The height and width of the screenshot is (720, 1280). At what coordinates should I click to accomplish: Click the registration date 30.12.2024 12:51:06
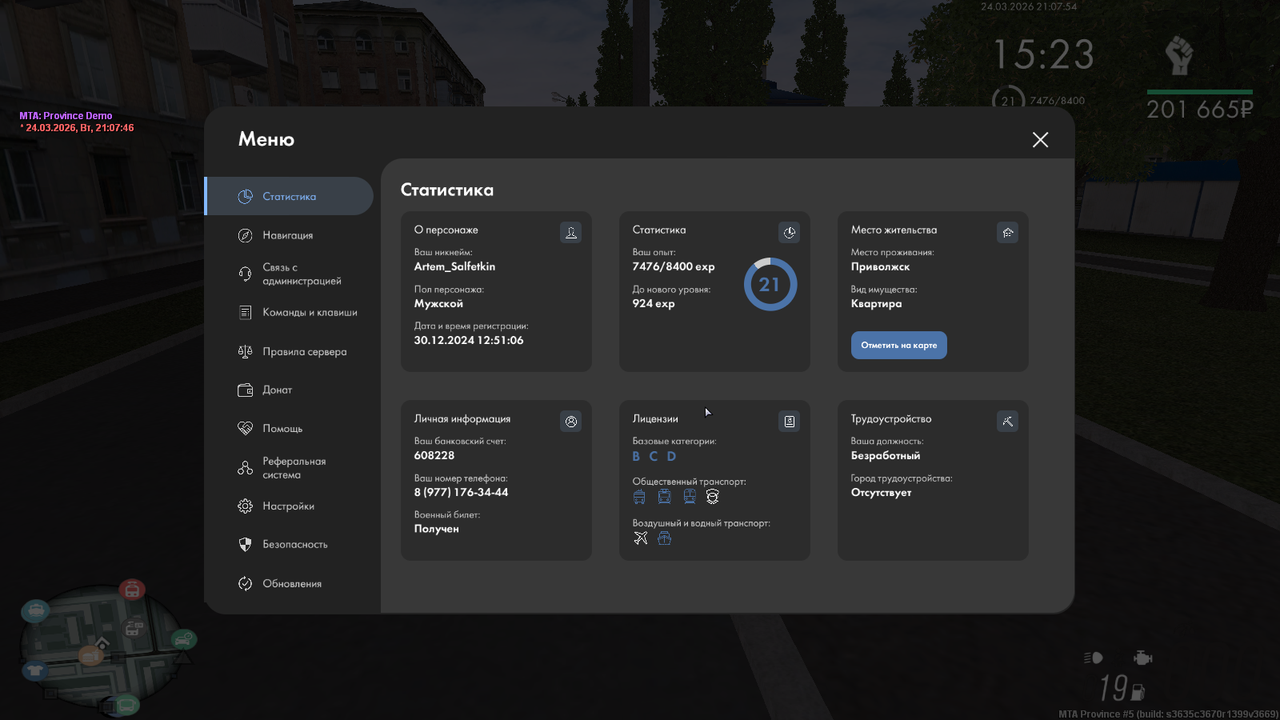click(x=469, y=340)
